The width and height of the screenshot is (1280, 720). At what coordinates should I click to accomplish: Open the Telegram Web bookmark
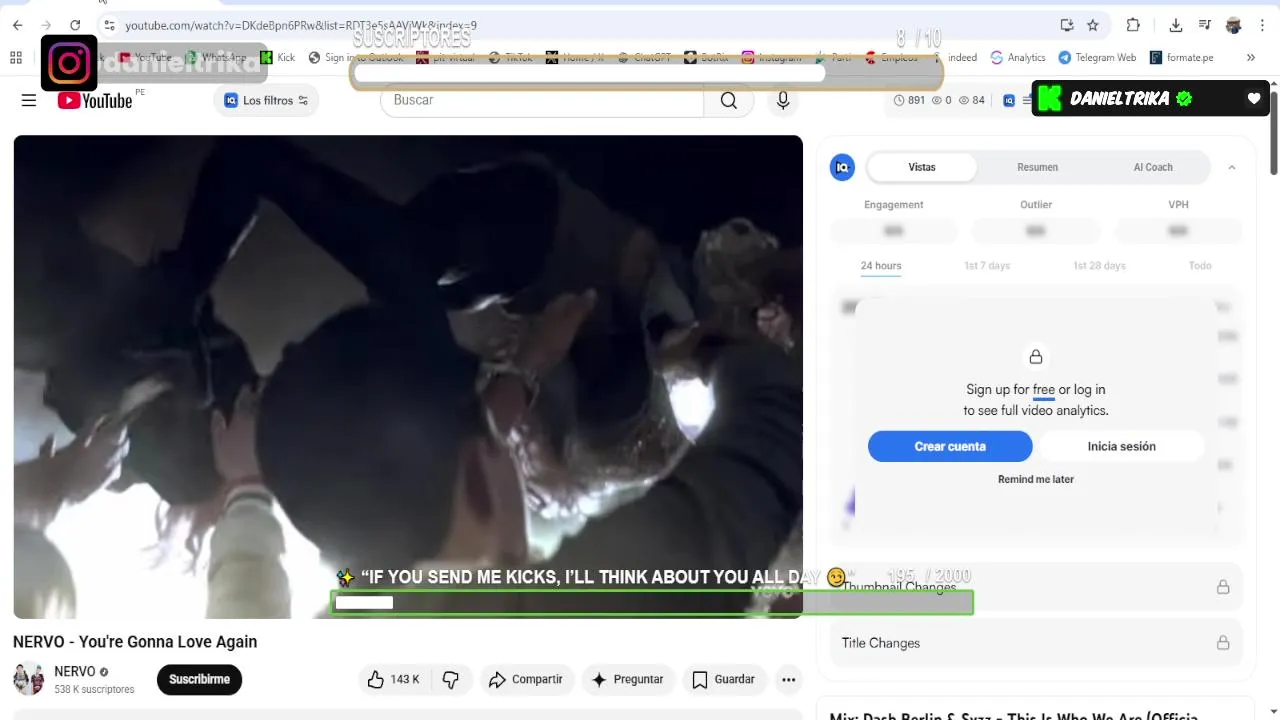pyautogui.click(x=1097, y=57)
